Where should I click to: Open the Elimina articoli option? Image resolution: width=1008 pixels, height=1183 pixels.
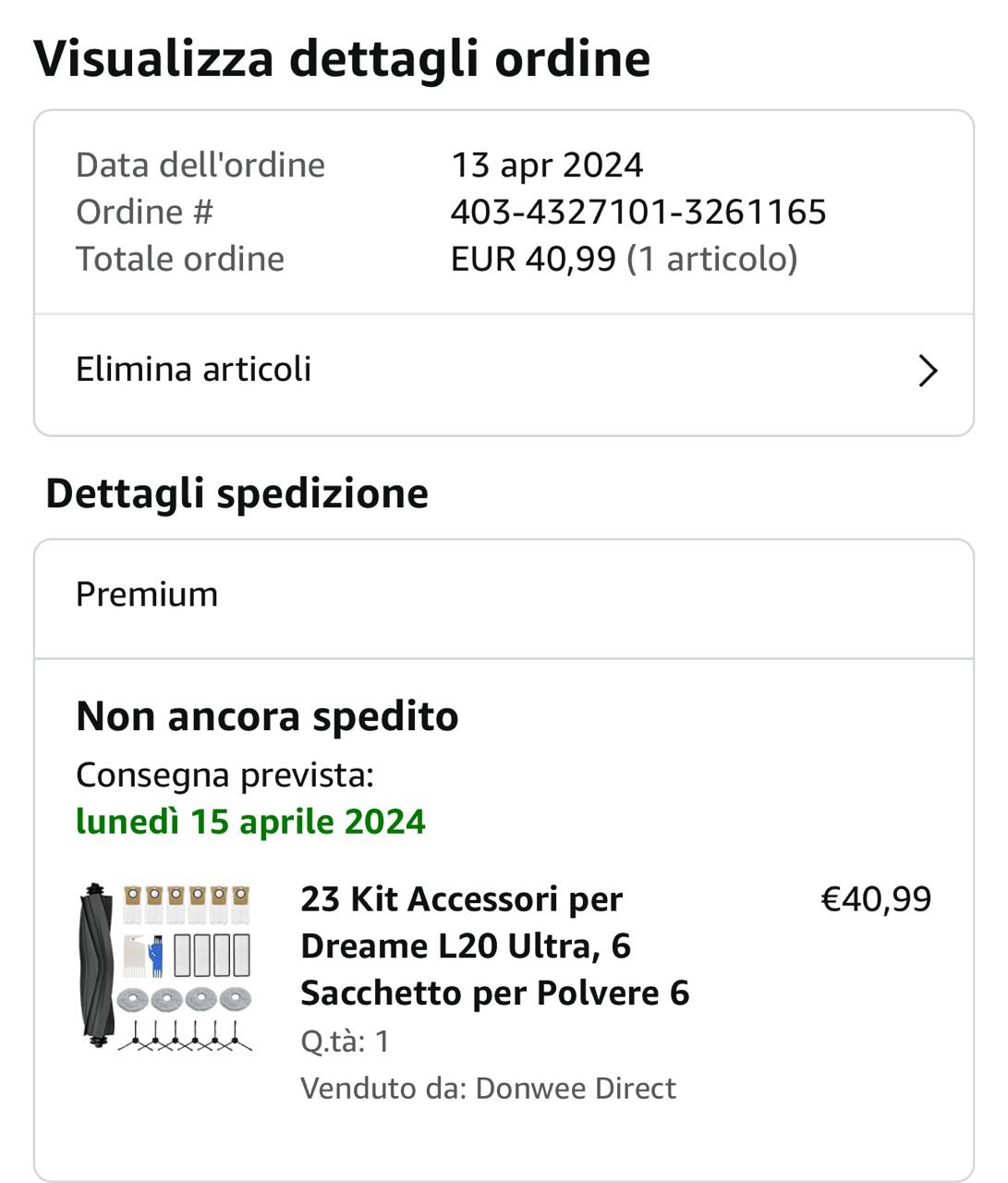point(194,370)
